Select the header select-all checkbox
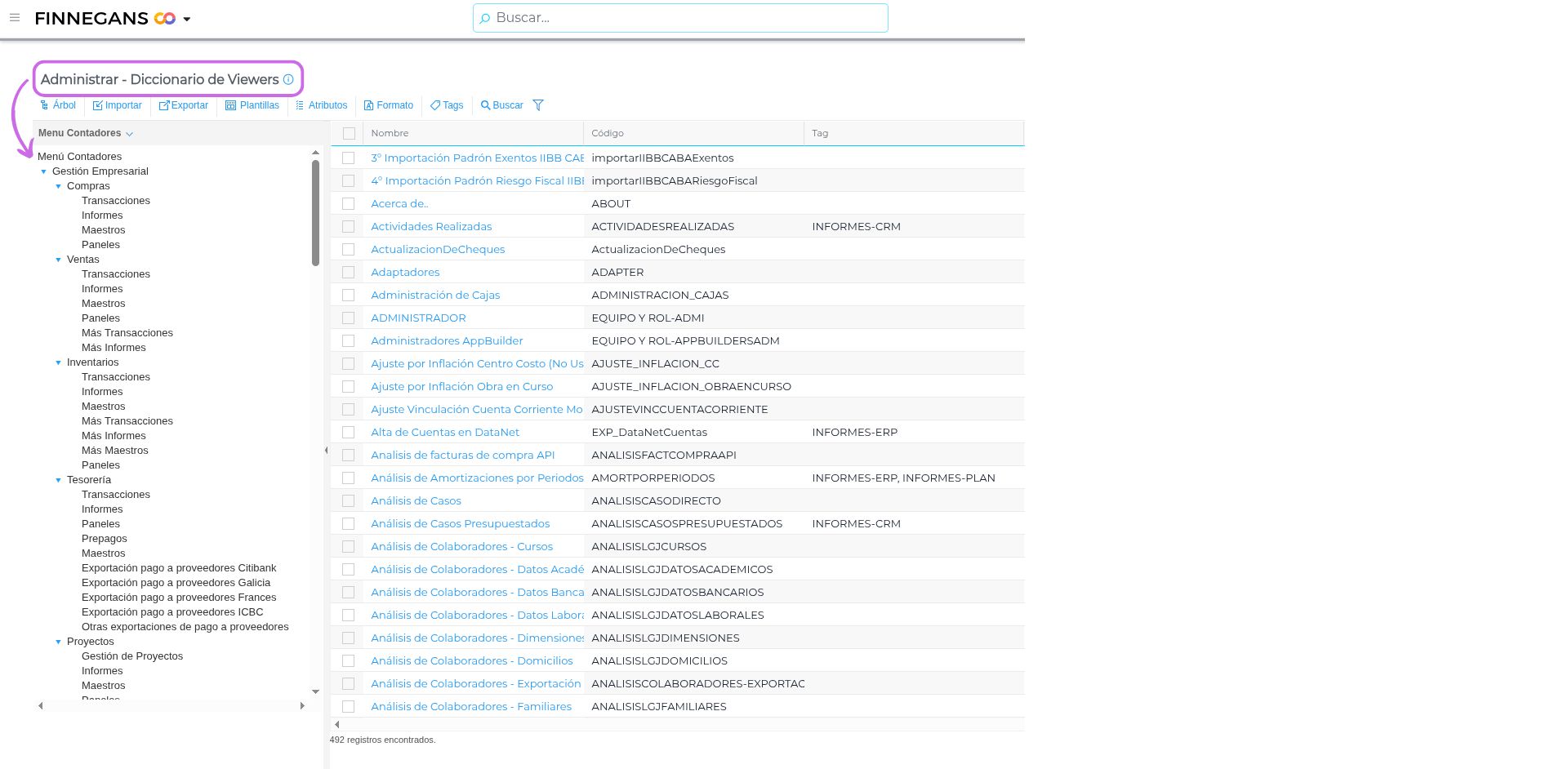The width and height of the screenshot is (1568, 769). [x=349, y=133]
